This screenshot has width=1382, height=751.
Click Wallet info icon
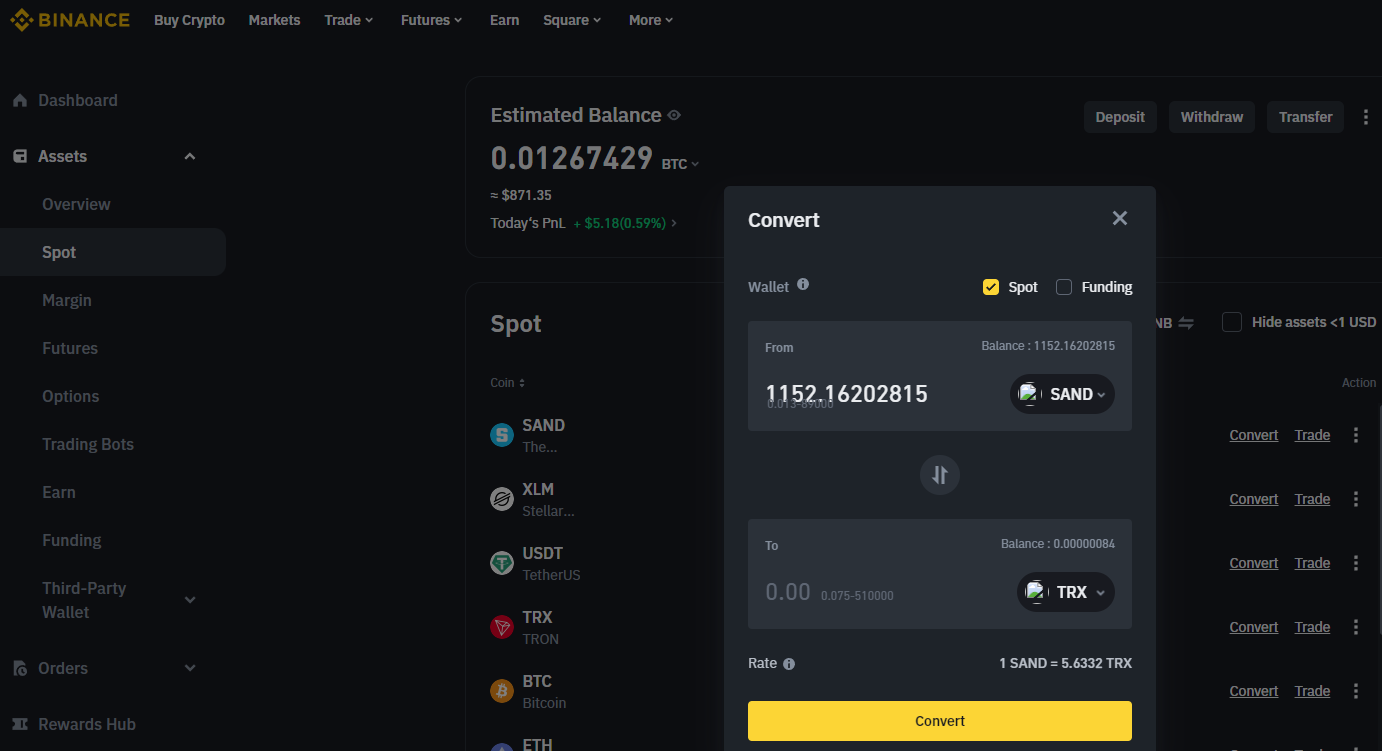pos(803,285)
